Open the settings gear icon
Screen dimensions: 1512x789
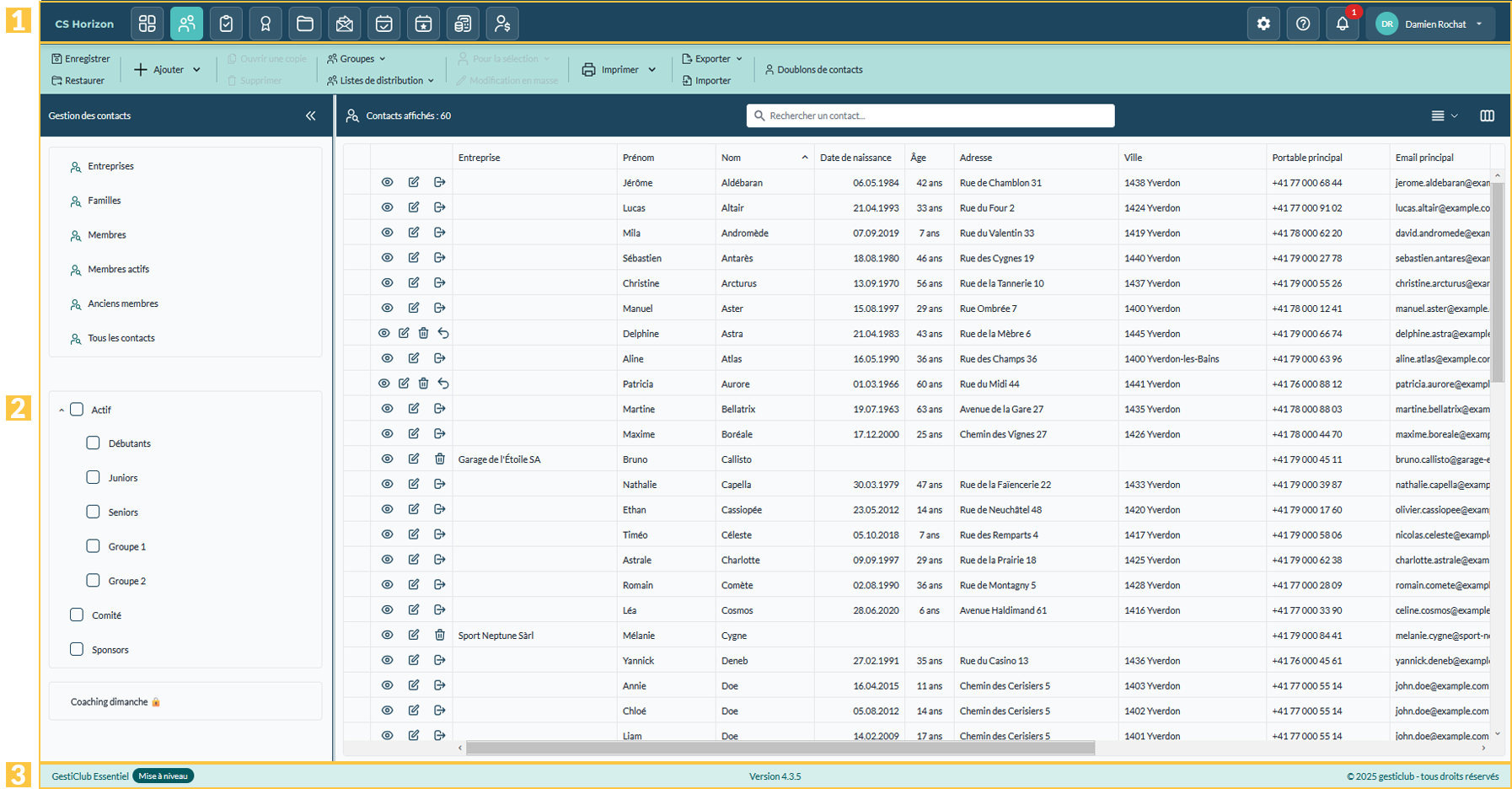click(1263, 24)
